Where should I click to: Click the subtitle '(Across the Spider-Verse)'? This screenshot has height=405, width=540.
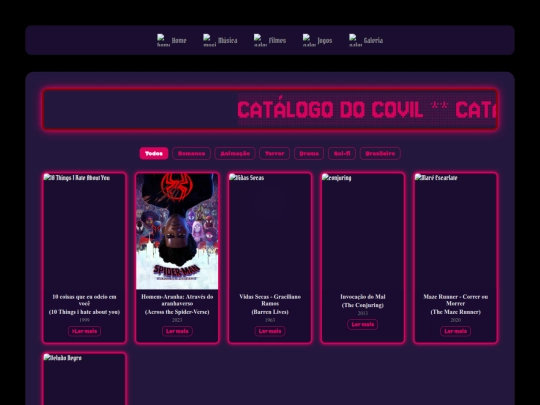pyautogui.click(x=177, y=312)
